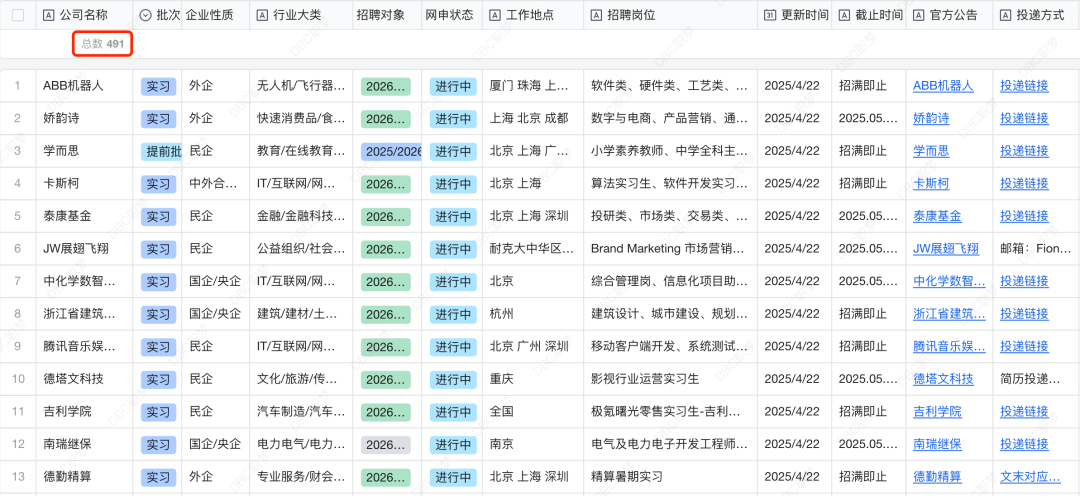Open the 浙江省建筑 official announcement link
This screenshot has width=1080, height=496.
tap(949, 314)
